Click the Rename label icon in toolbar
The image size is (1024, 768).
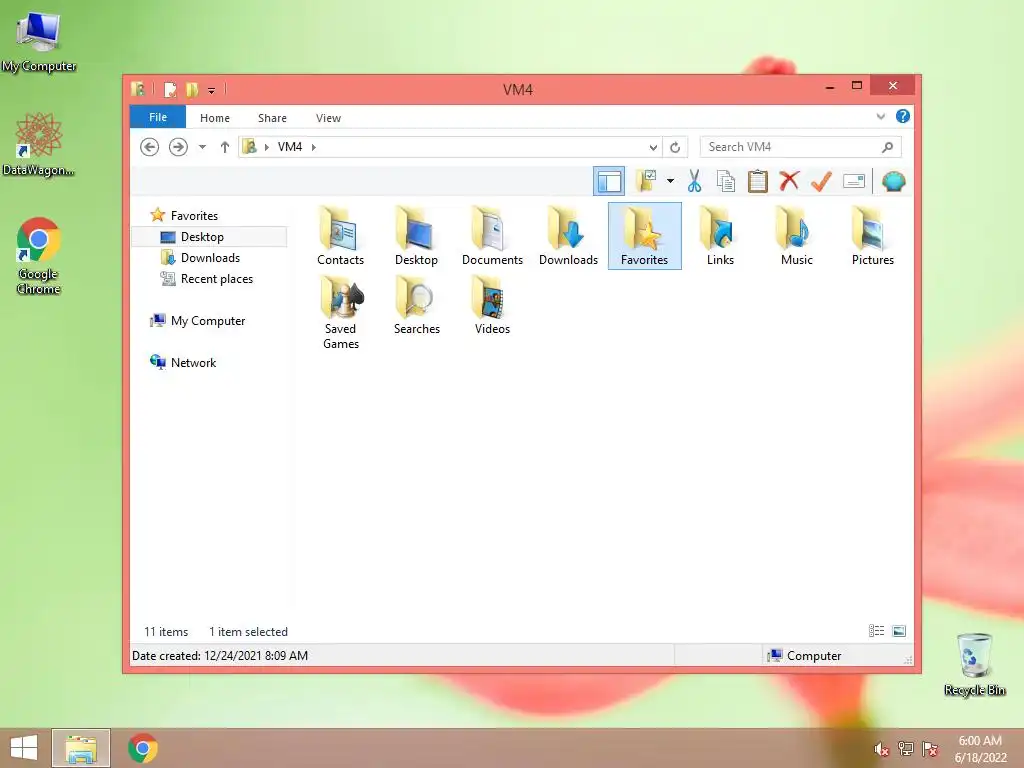pos(854,181)
